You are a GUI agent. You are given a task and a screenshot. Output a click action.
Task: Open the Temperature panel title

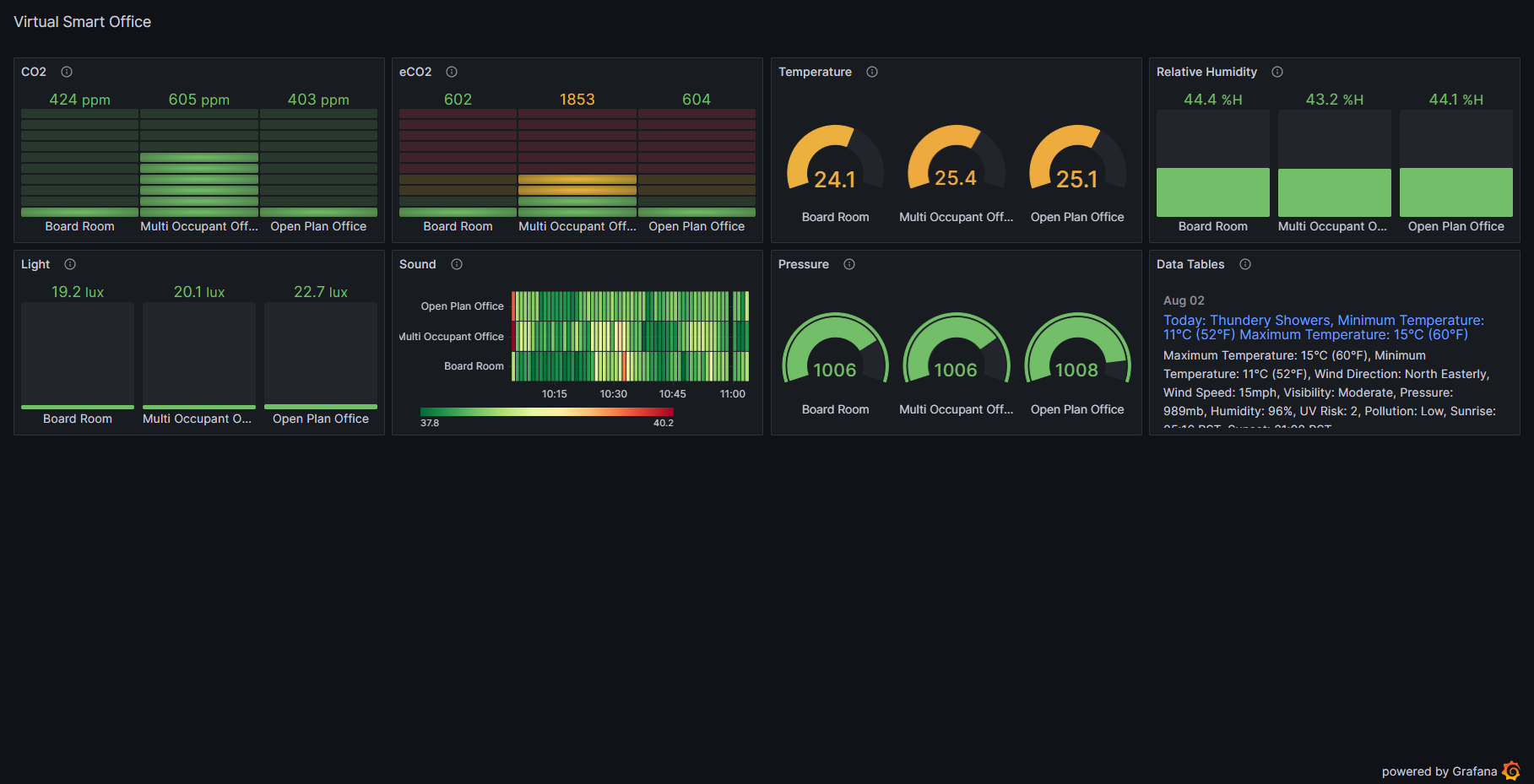[815, 72]
